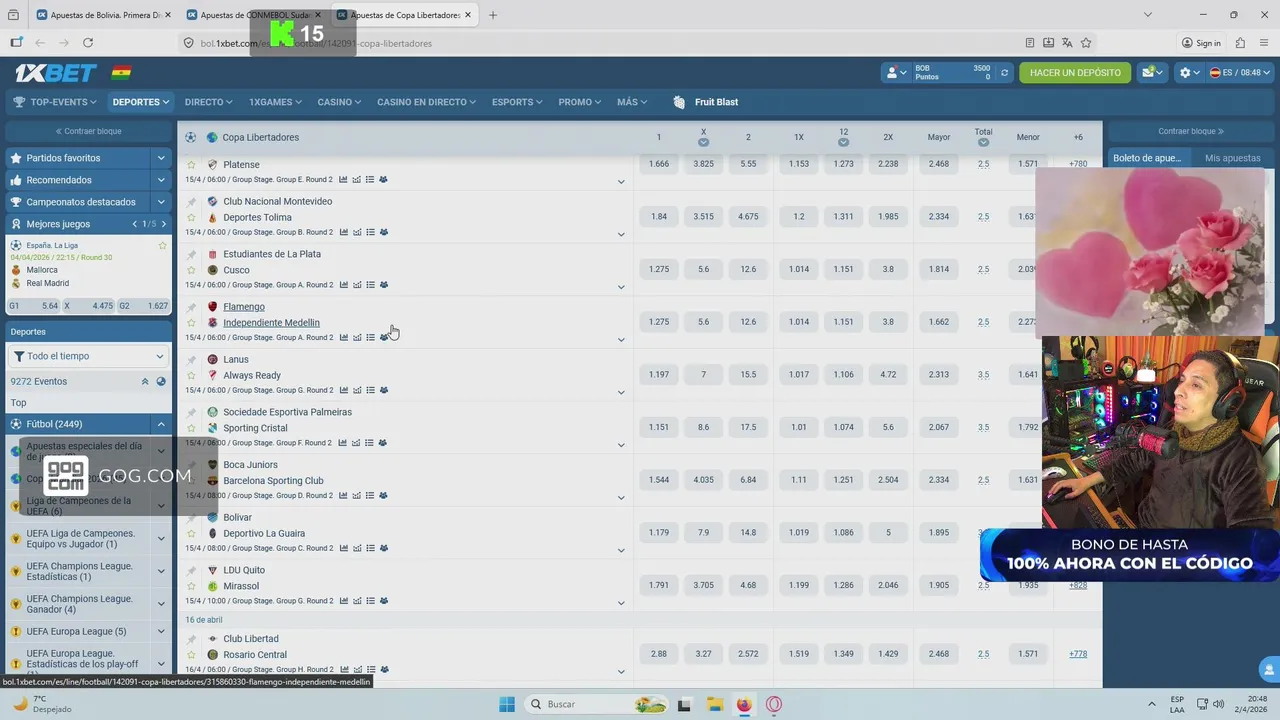Open File Explorer from taskbar

[x=714, y=704]
